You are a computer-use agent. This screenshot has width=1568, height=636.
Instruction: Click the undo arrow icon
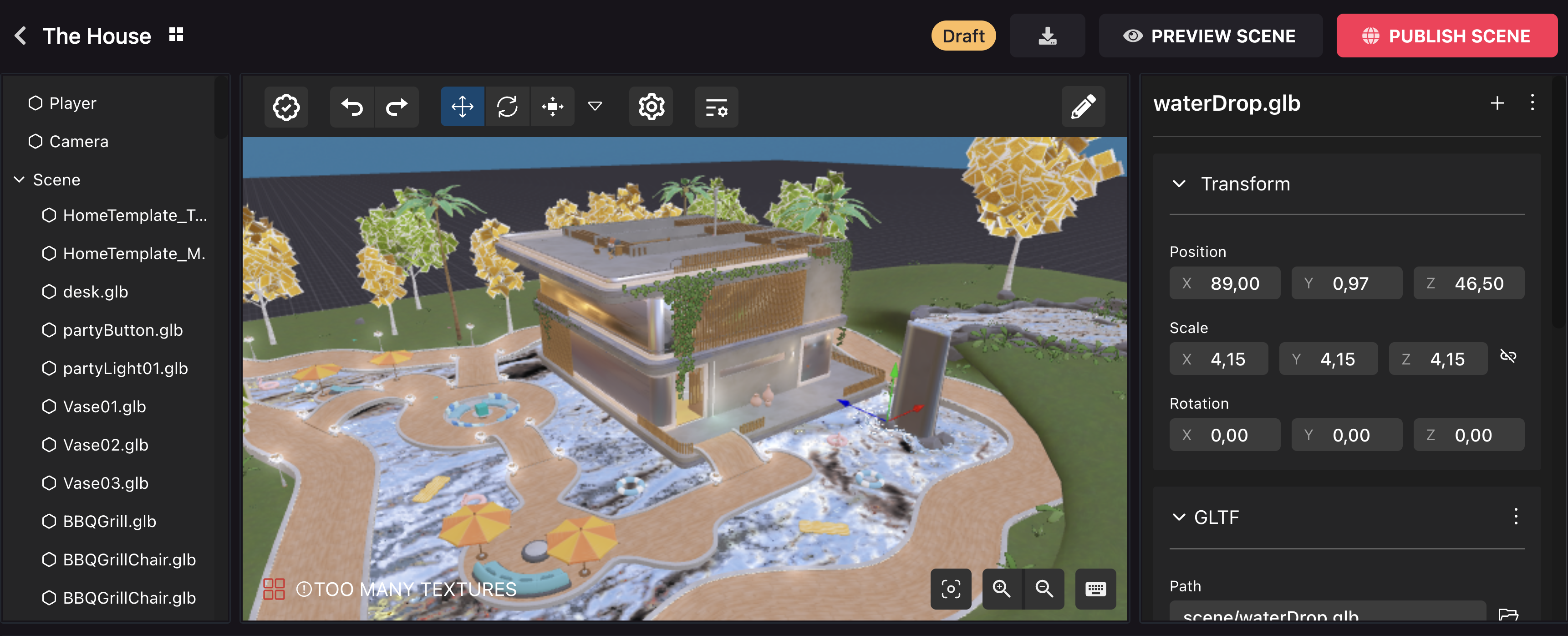(352, 107)
